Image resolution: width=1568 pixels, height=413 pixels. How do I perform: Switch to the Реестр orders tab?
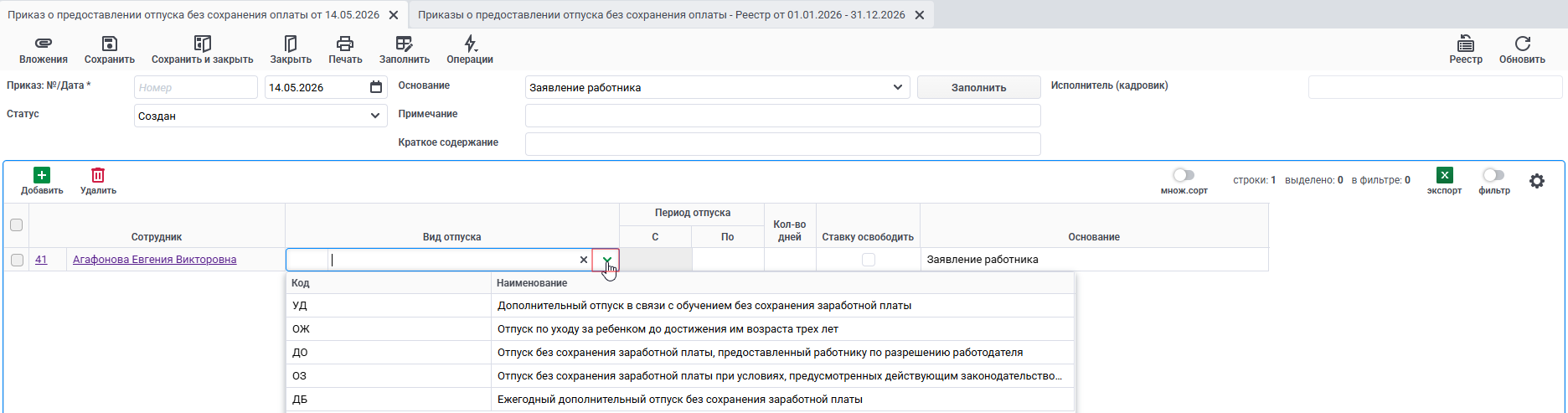point(662,15)
